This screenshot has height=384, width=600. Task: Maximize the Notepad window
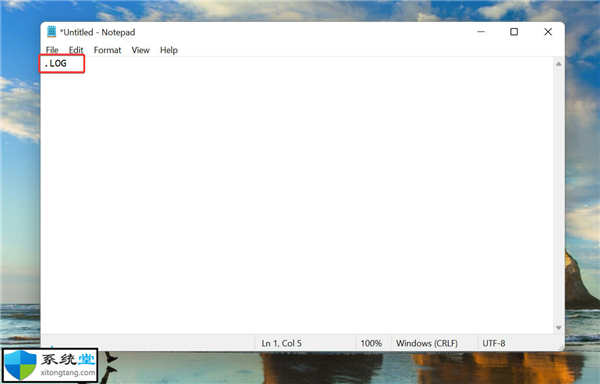click(x=514, y=32)
